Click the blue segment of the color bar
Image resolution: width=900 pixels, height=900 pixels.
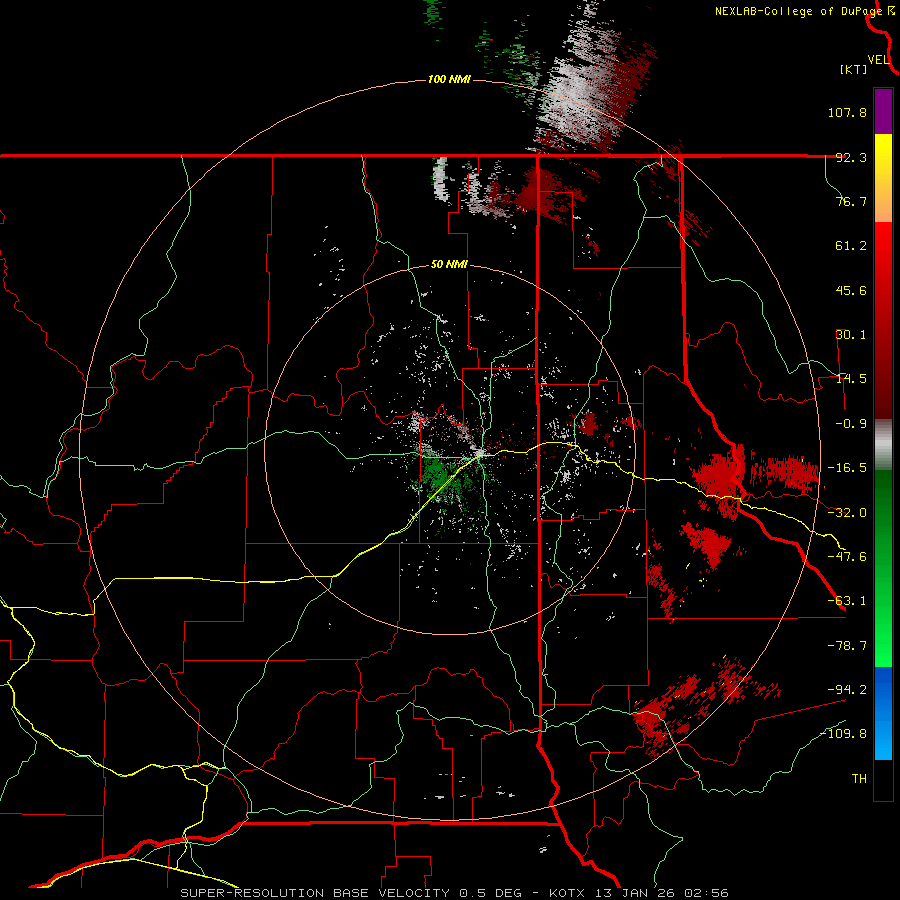click(883, 713)
